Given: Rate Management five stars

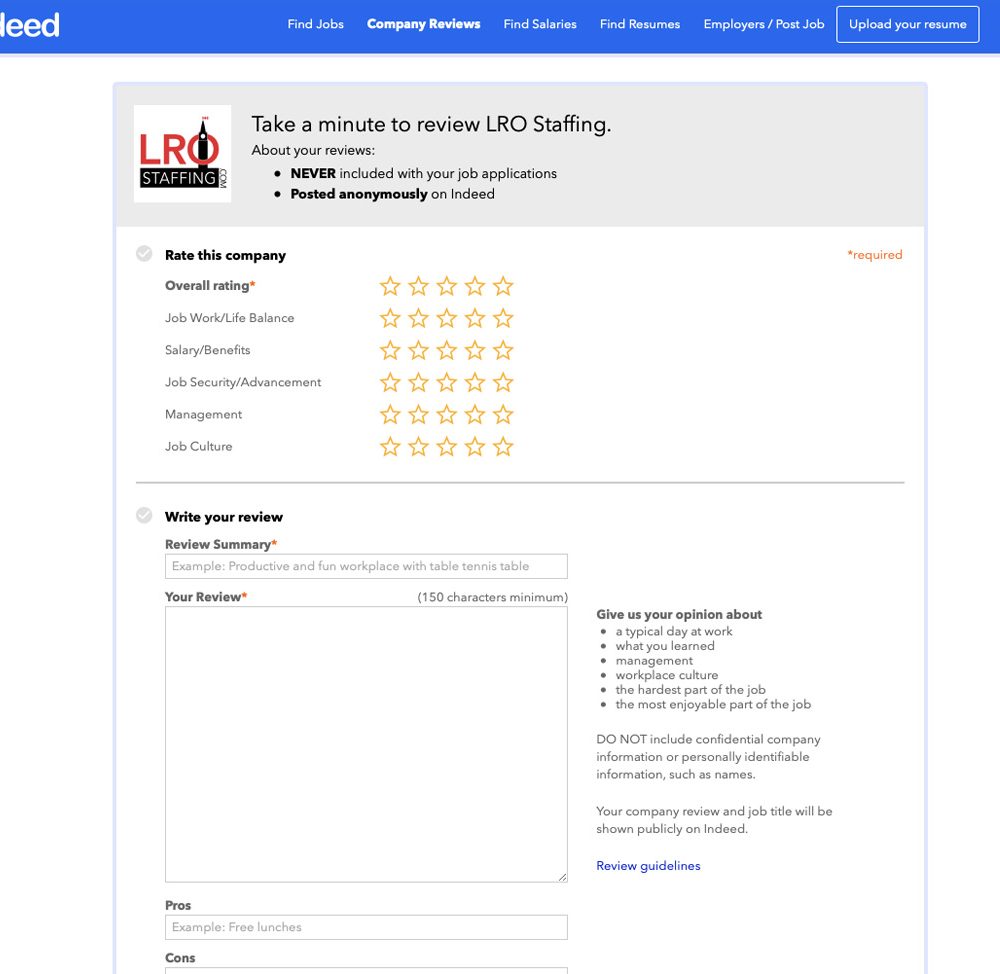Looking at the screenshot, I should tap(503, 415).
